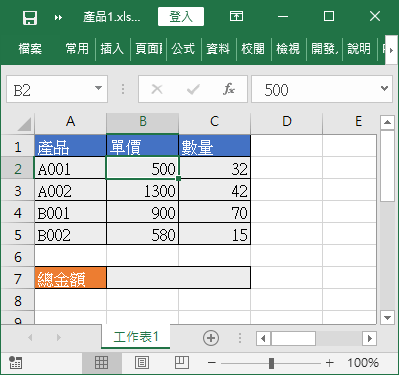Click the Save disk icon
This screenshot has height=375, width=399.
click(30, 17)
